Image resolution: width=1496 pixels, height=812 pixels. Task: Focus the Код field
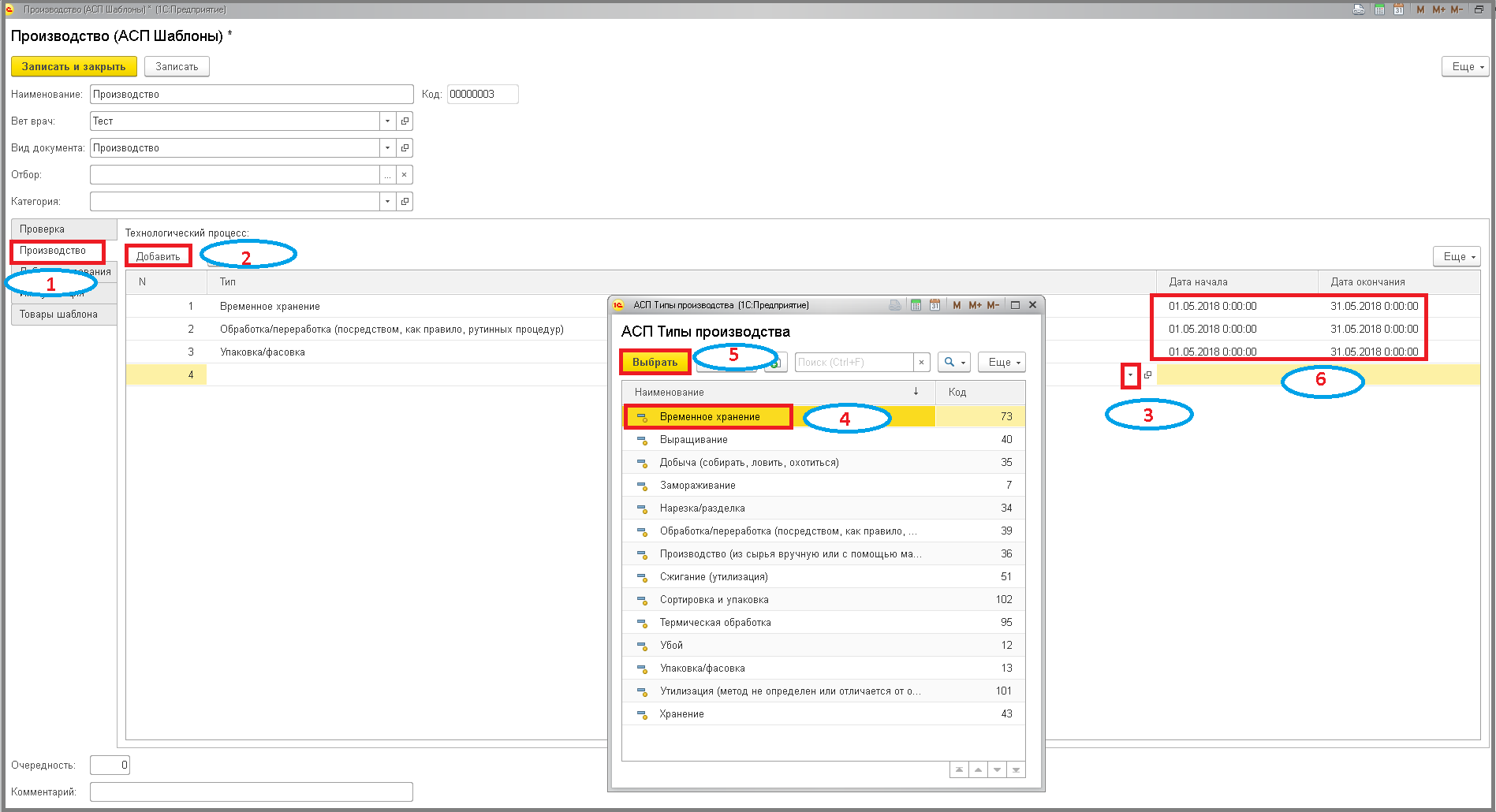click(483, 95)
